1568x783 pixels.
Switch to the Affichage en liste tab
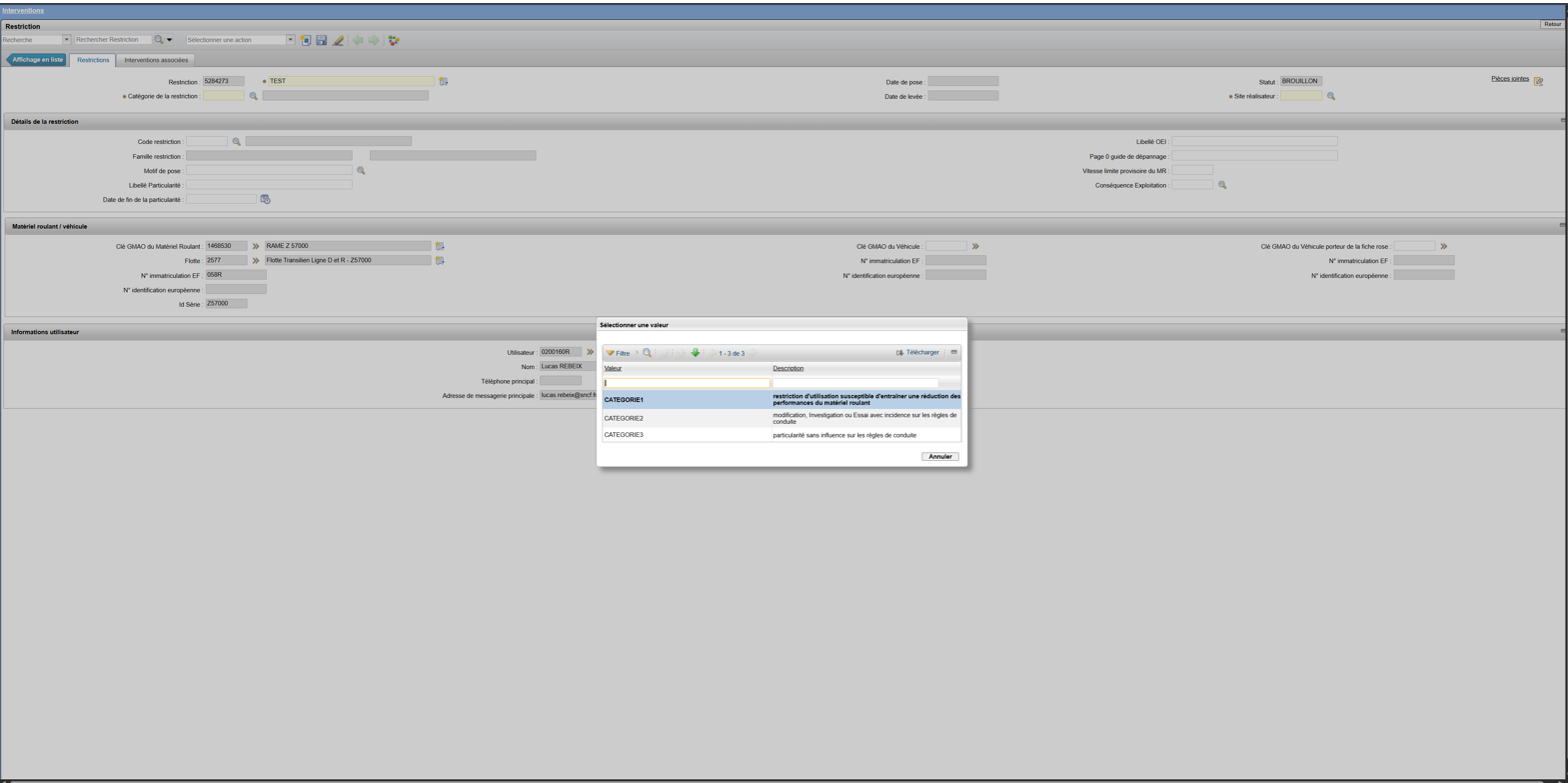pos(37,60)
